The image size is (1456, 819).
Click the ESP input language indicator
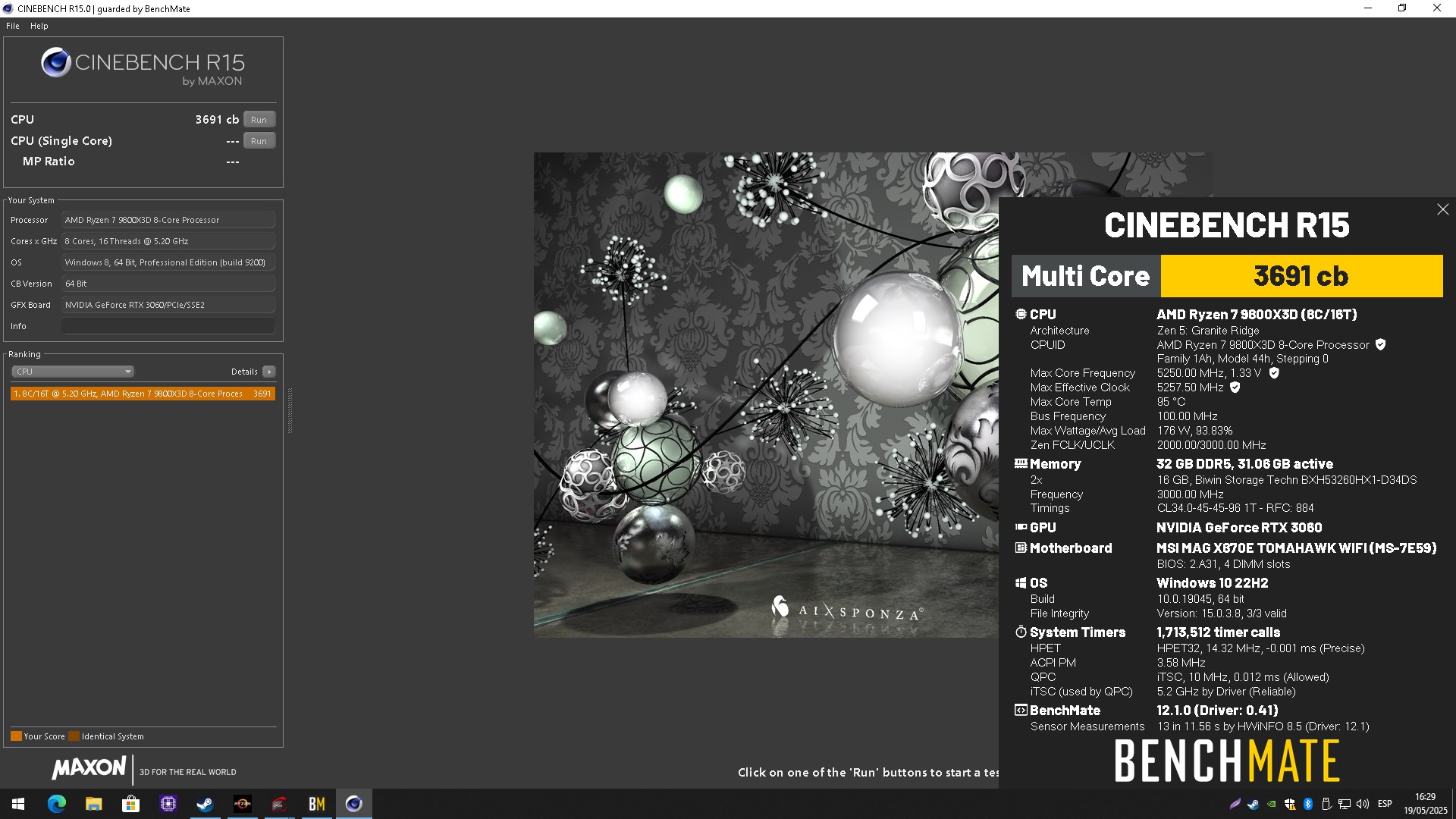click(1385, 804)
